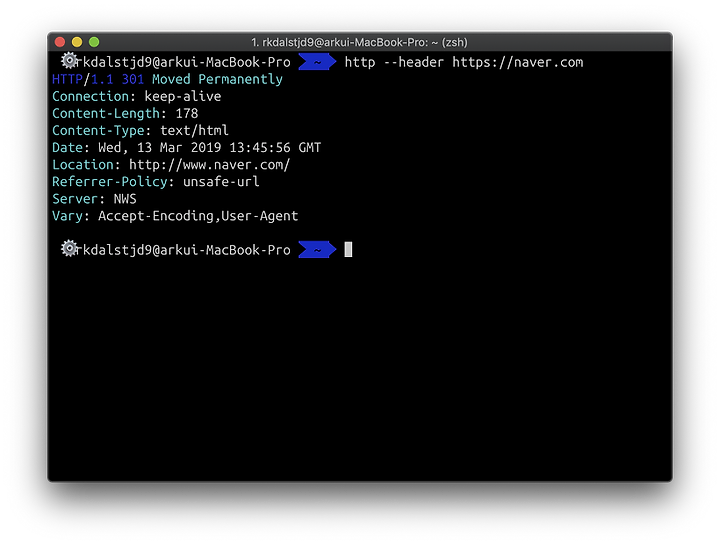720x545 pixels.
Task: Click the terminal cursor block
Action: click(x=348, y=250)
